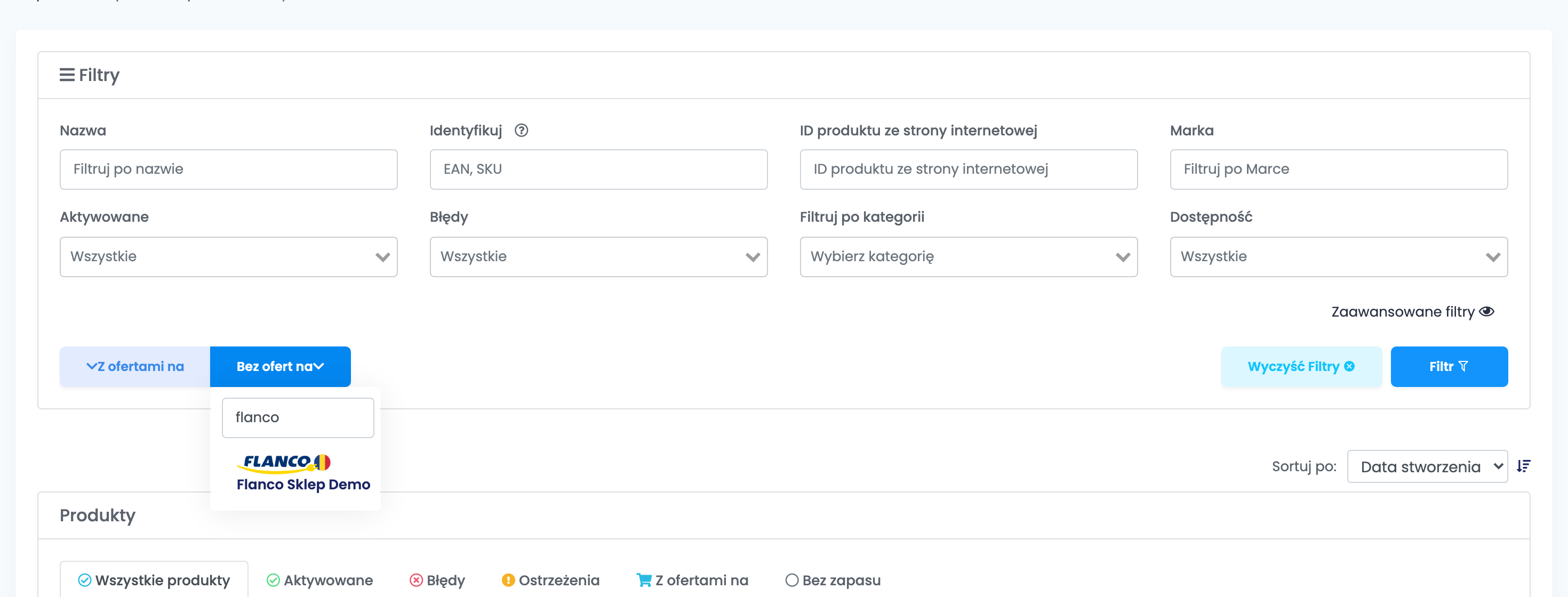Screen dimensions: 1568x597
Task: Show advanced filters via Zaawansowane filtry
Action: [x=1412, y=312]
